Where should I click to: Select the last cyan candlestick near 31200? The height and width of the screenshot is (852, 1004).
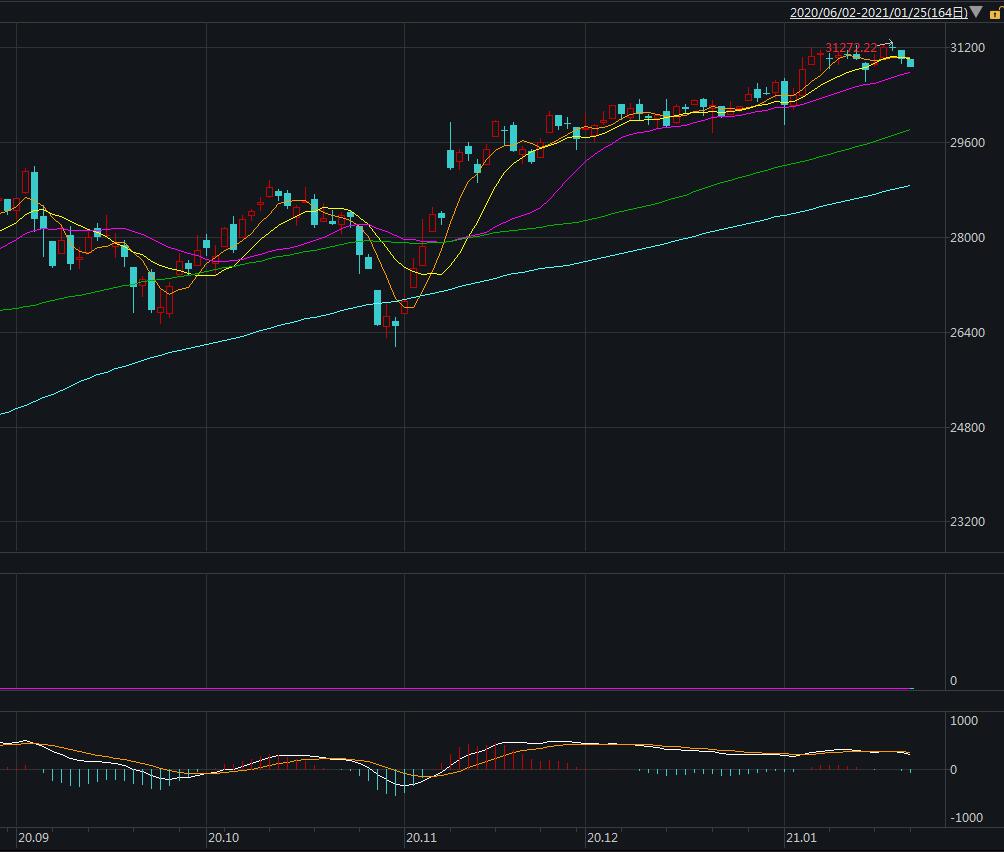[x=911, y=62]
